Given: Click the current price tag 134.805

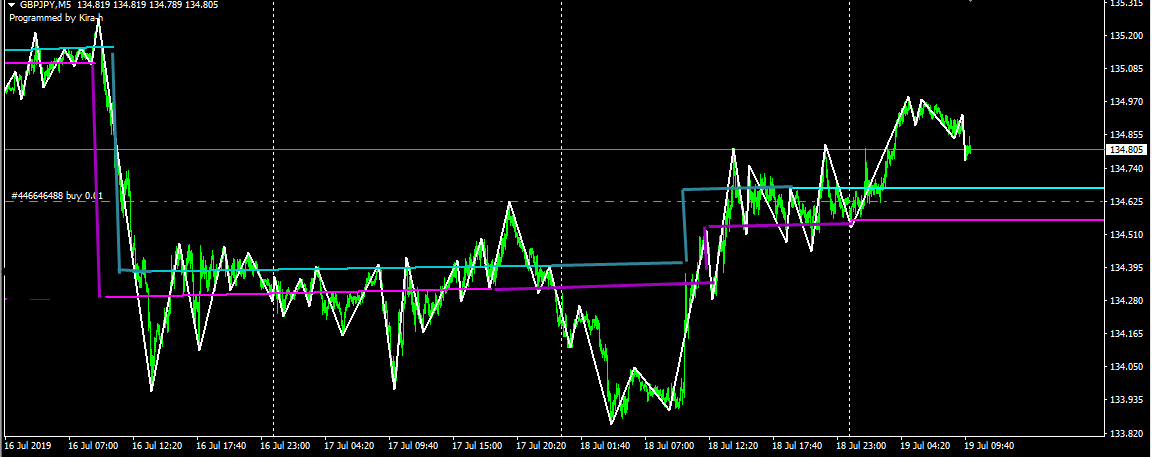Looking at the screenshot, I should pos(1126,150).
